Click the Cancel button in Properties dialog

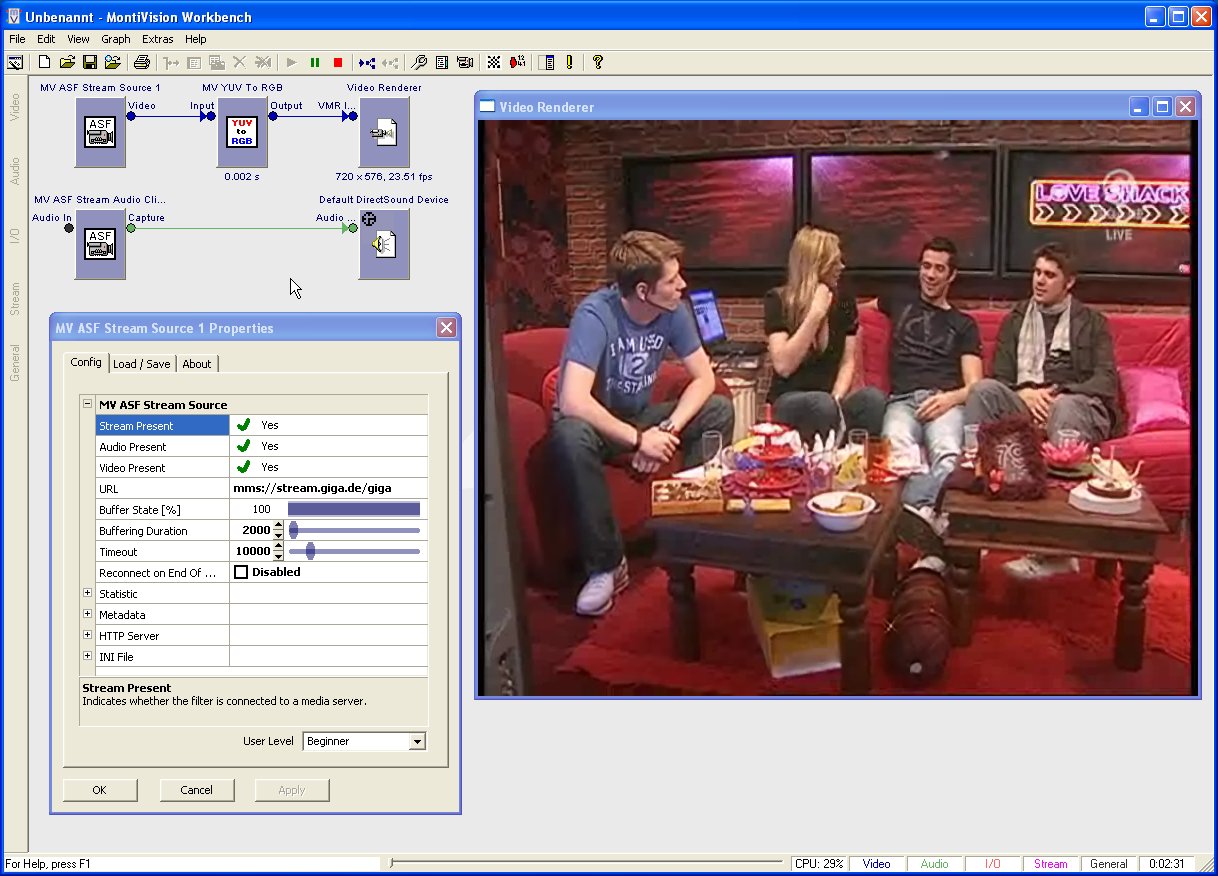[197, 790]
